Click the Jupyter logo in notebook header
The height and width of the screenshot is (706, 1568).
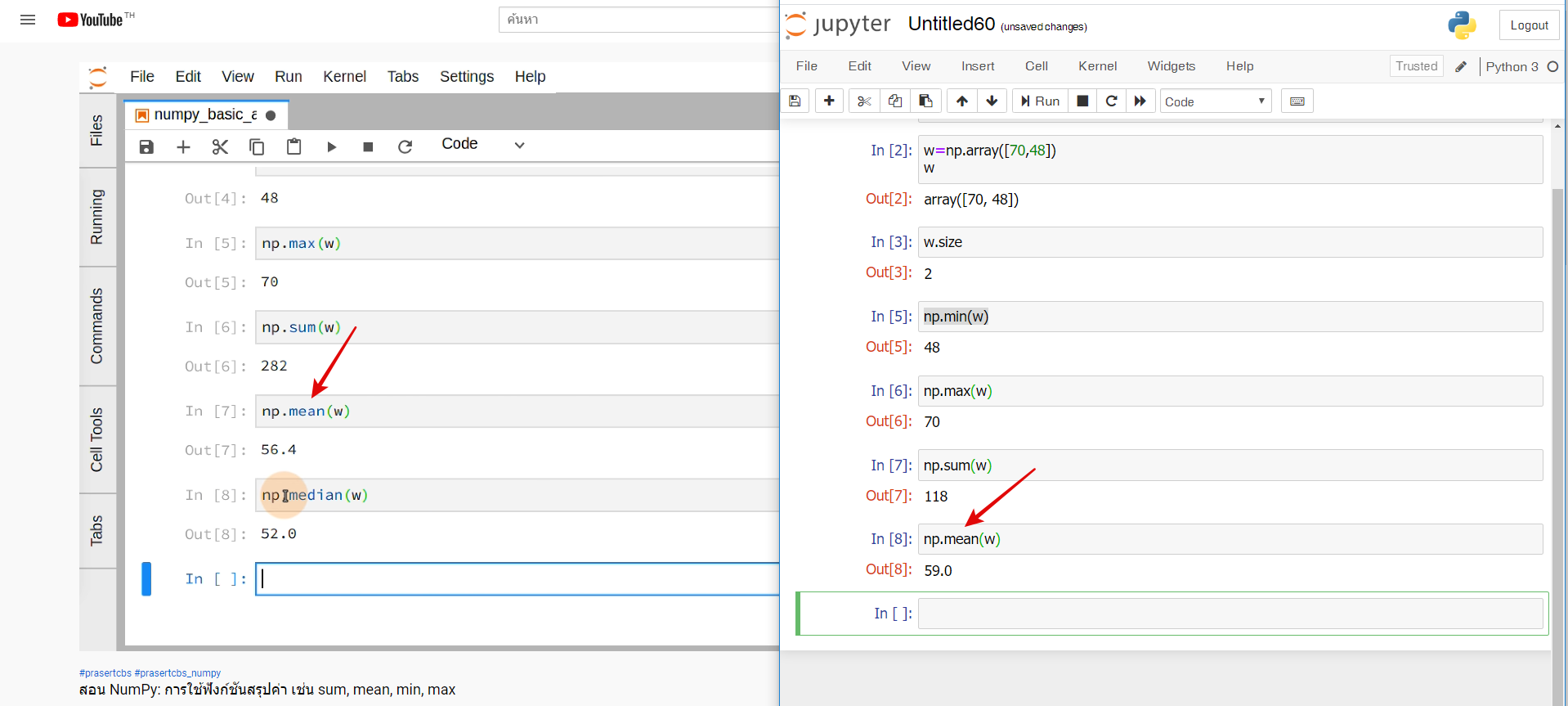pos(838,25)
